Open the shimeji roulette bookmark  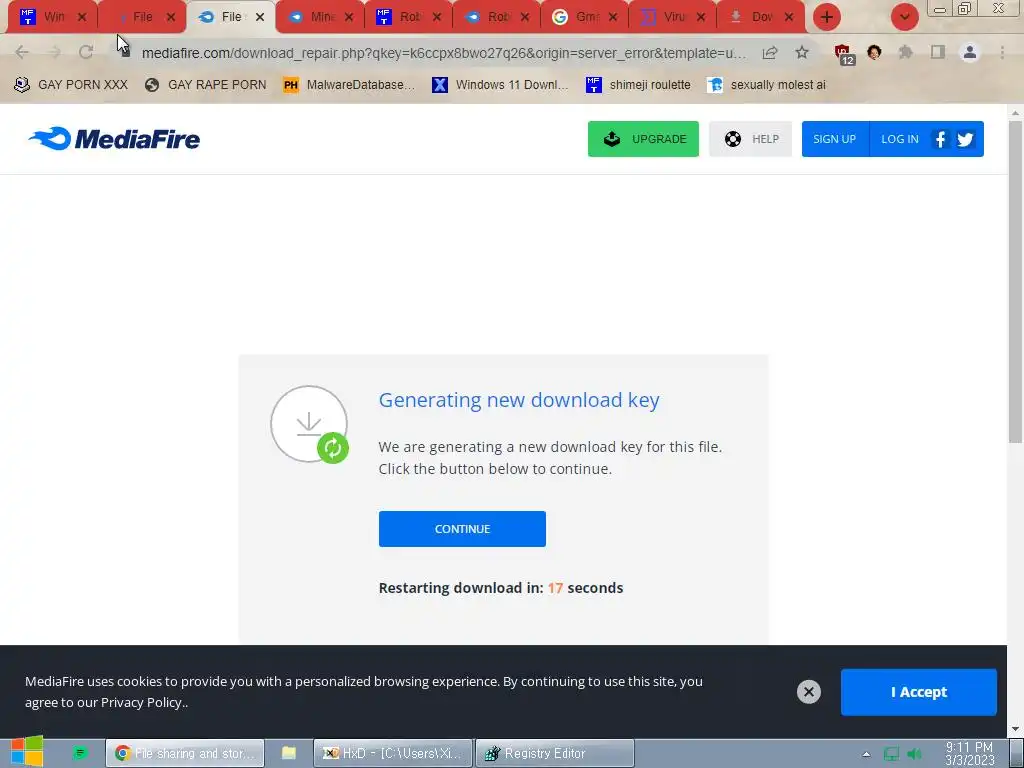pos(638,85)
